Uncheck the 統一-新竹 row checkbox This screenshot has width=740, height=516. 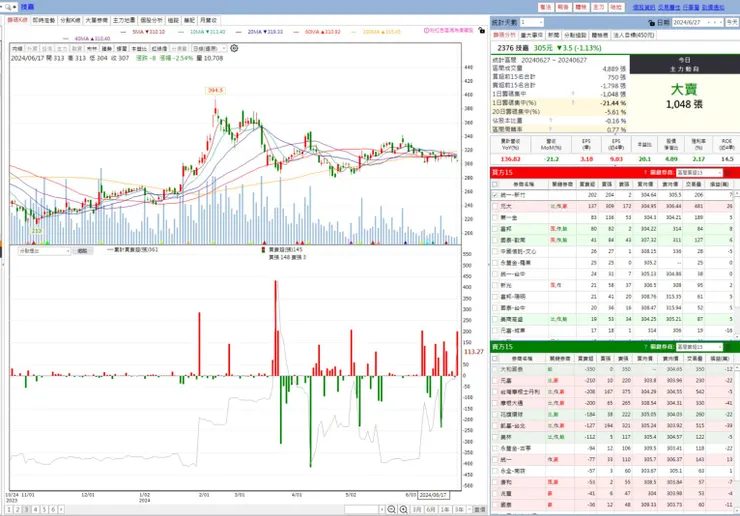point(495,195)
